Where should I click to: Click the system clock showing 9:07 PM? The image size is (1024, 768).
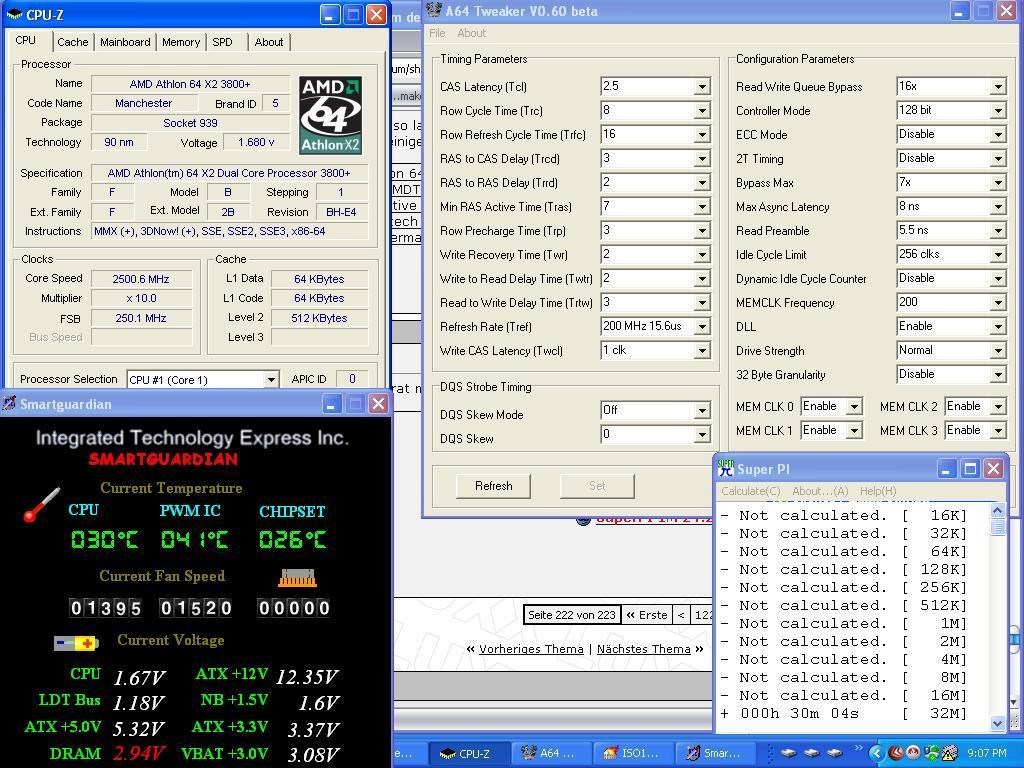(986, 753)
